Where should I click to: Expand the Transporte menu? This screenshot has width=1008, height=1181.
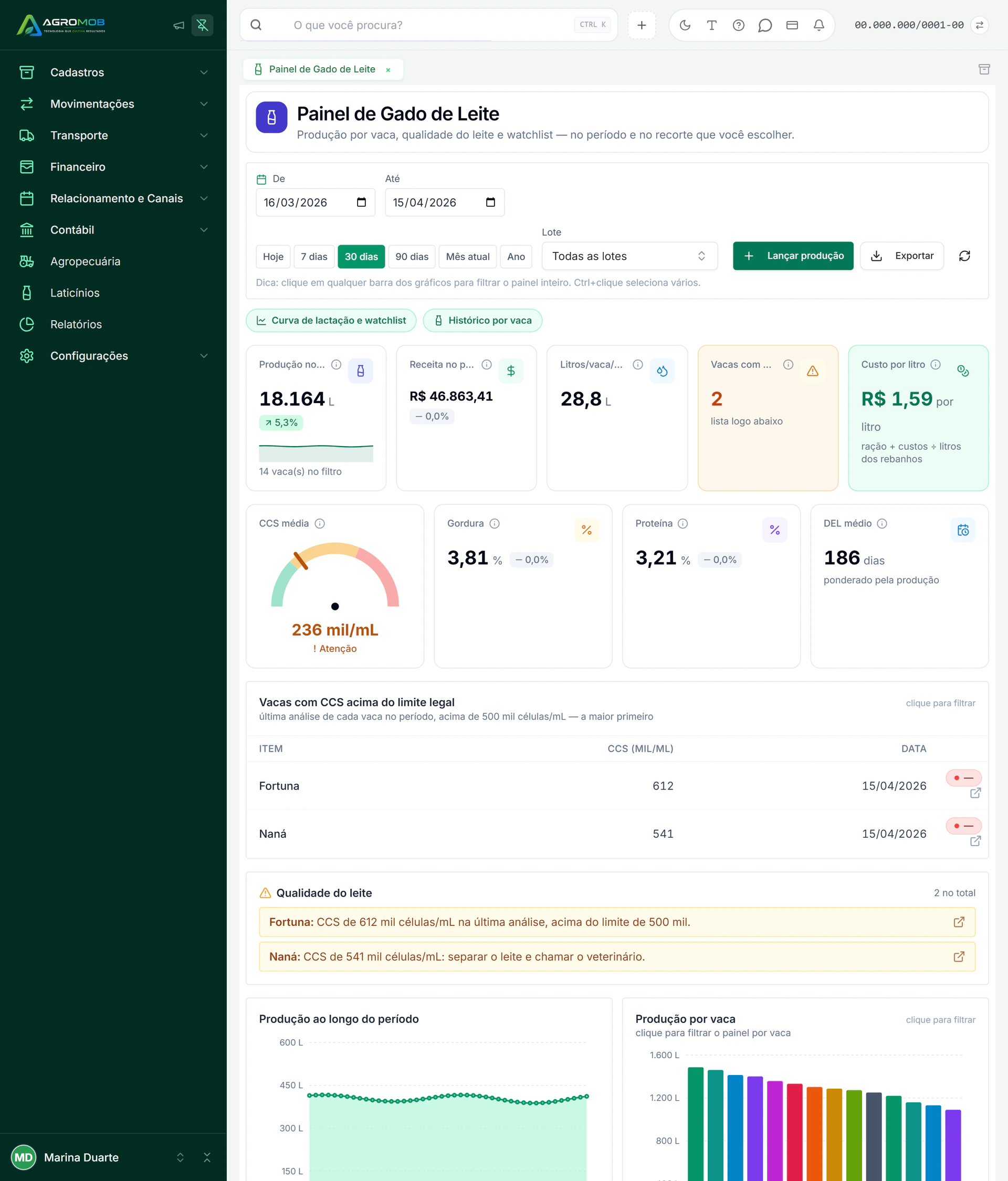coord(113,135)
